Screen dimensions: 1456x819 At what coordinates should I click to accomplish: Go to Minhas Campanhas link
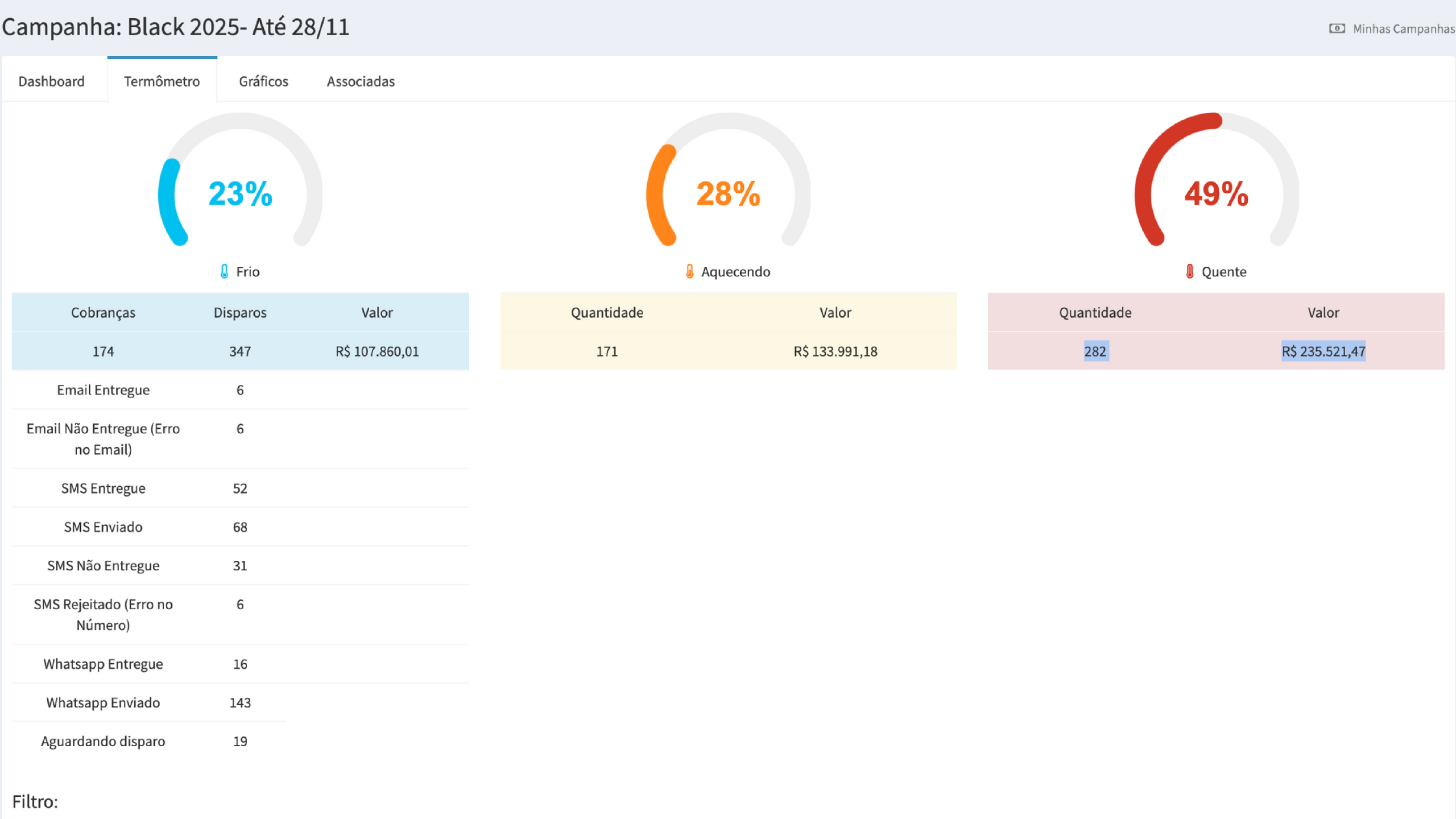pyautogui.click(x=1403, y=28)
